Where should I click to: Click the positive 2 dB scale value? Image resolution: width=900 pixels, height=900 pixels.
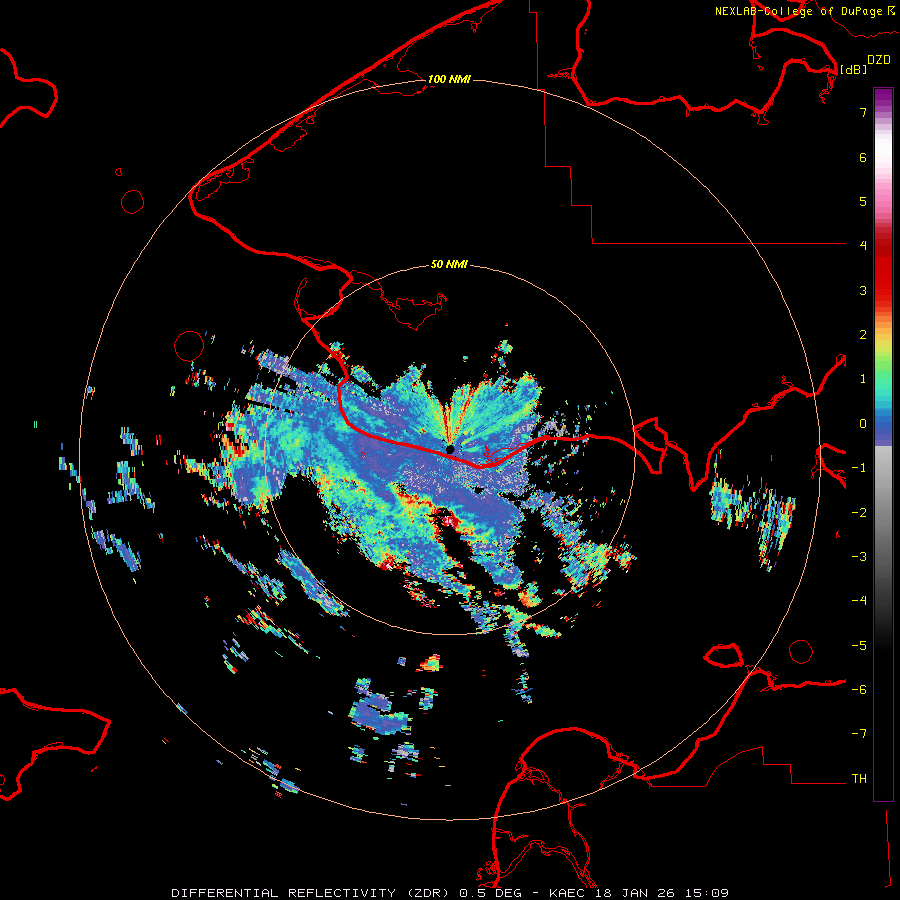point(863,335)
